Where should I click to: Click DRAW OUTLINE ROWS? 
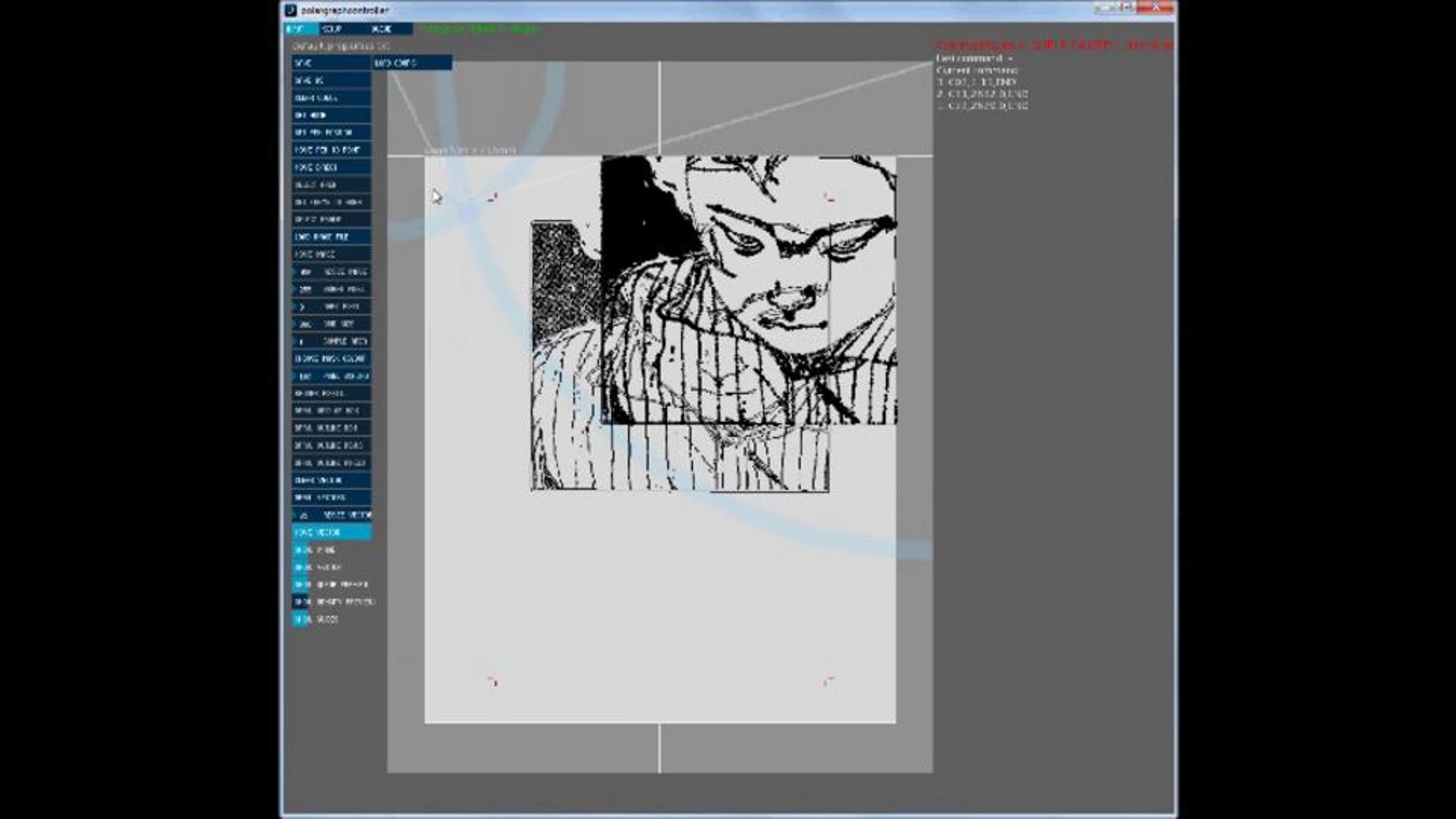coord(331,445)
